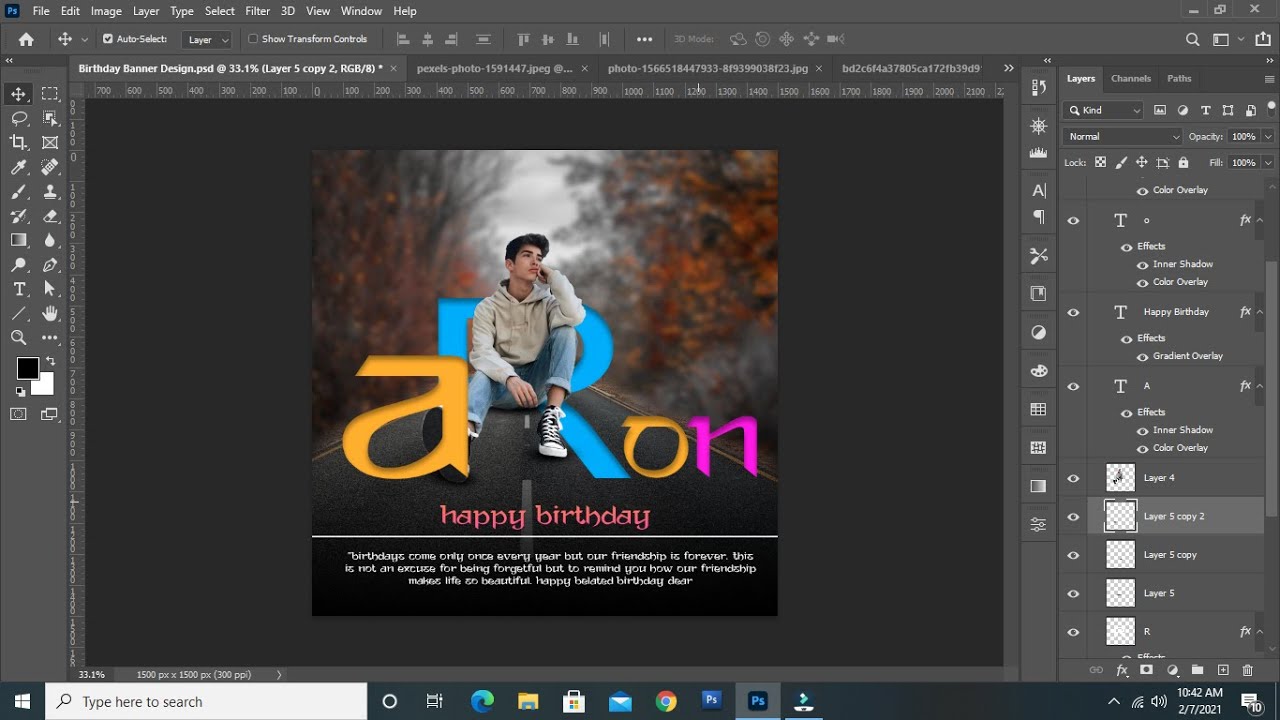Show more document tabs chevron
1280x720 pixels.
[x=1008, y=68]
